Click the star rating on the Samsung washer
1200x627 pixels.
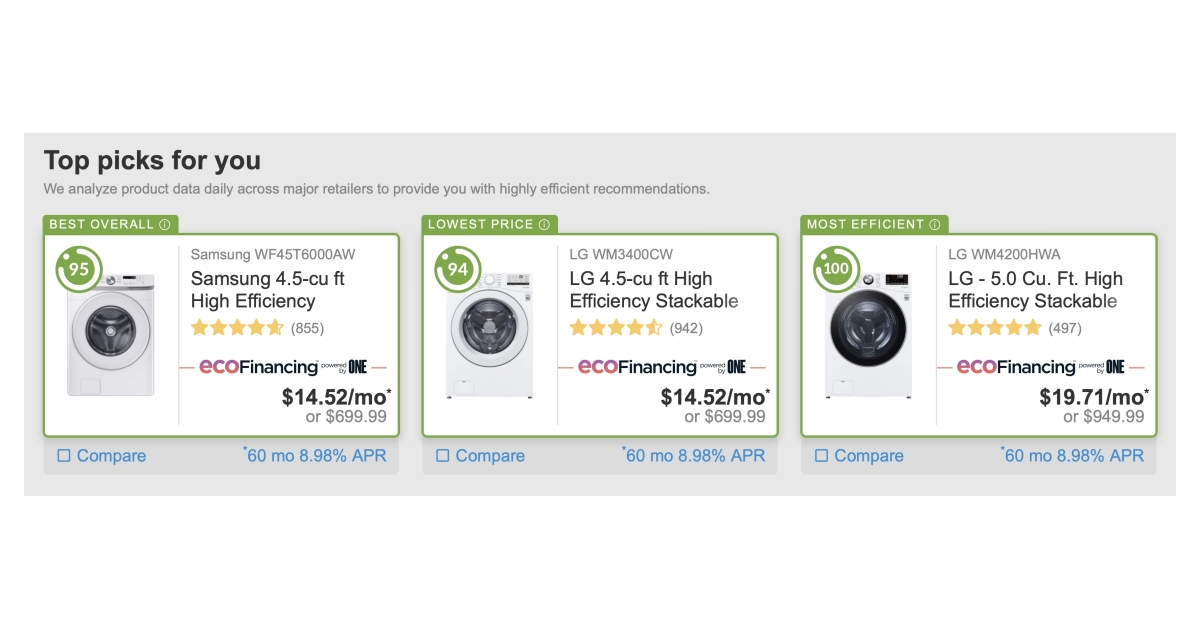click(x=237, y=327)
